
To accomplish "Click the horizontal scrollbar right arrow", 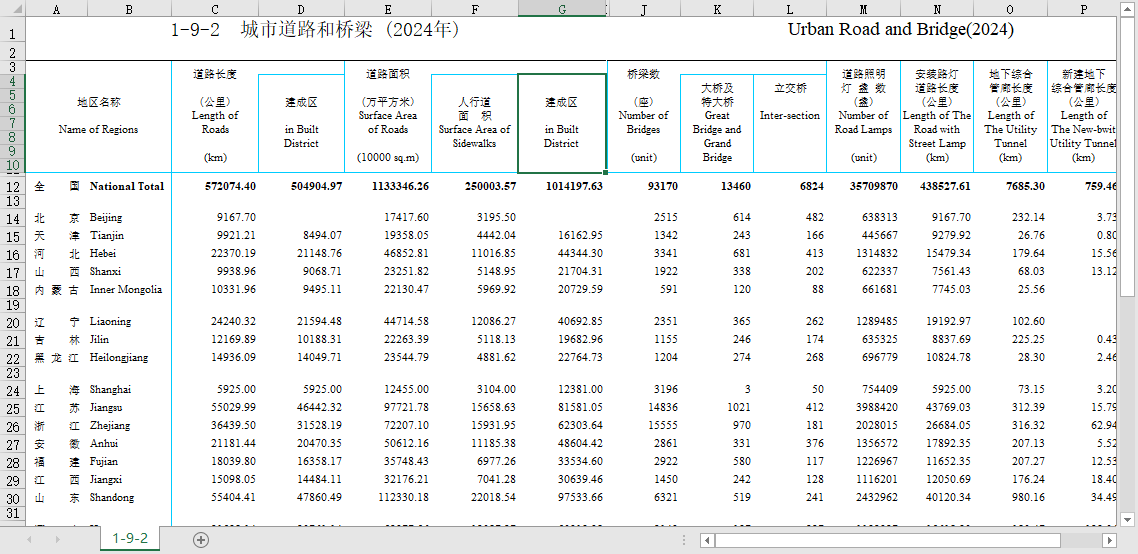I will pyautogui.click(x=1109, y=540).
